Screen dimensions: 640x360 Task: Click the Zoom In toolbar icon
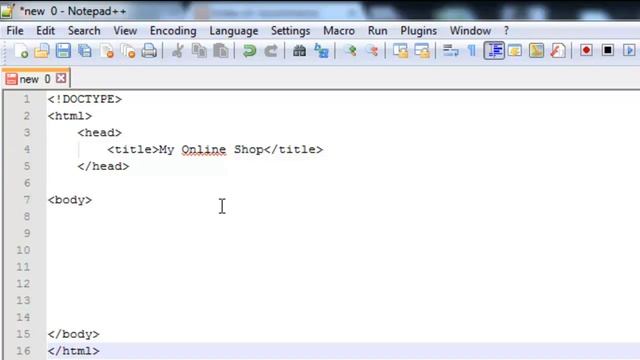click(x=350, y=51)
